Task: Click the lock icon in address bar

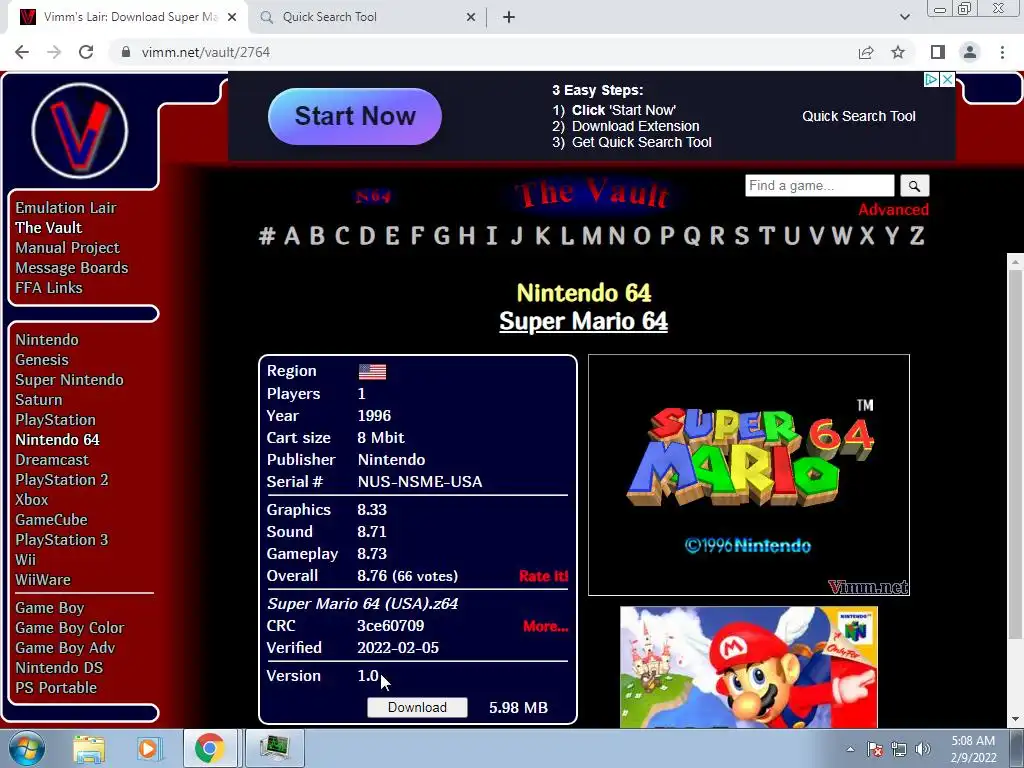Action: (126, 52)
